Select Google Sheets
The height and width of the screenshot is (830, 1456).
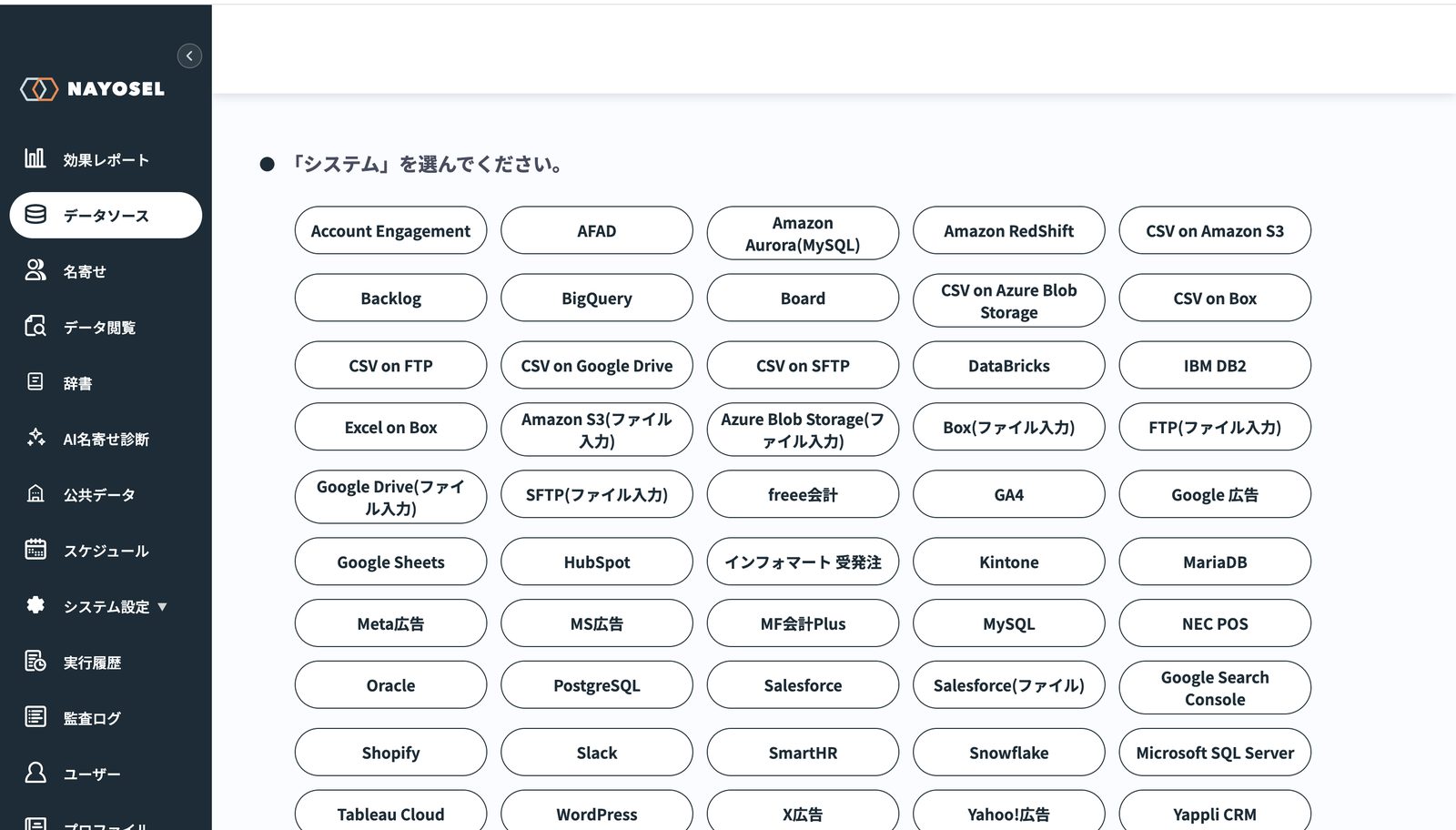pyautogui.click(x=390, y=562)
